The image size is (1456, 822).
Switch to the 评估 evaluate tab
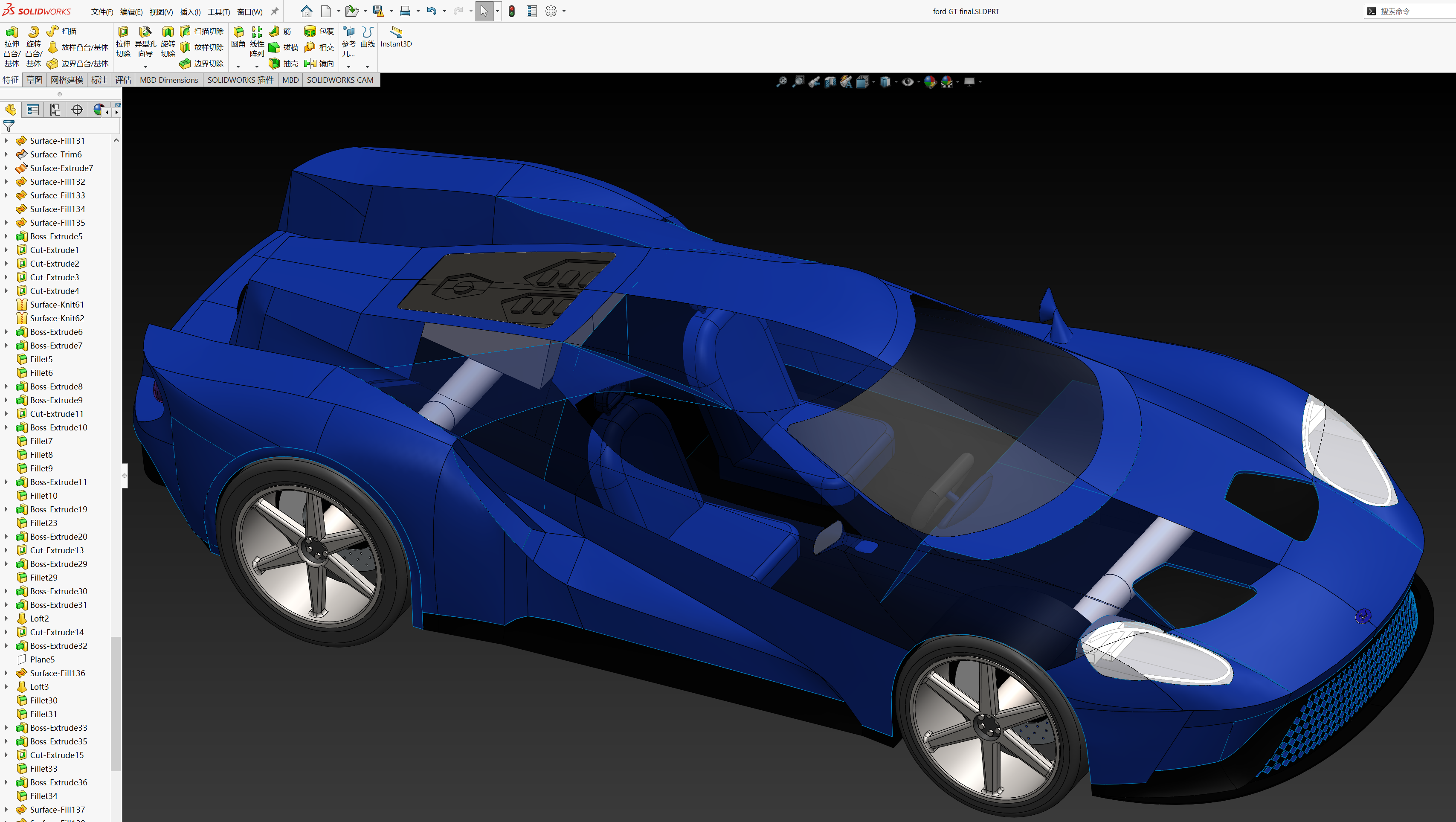(x=123, y=80)
